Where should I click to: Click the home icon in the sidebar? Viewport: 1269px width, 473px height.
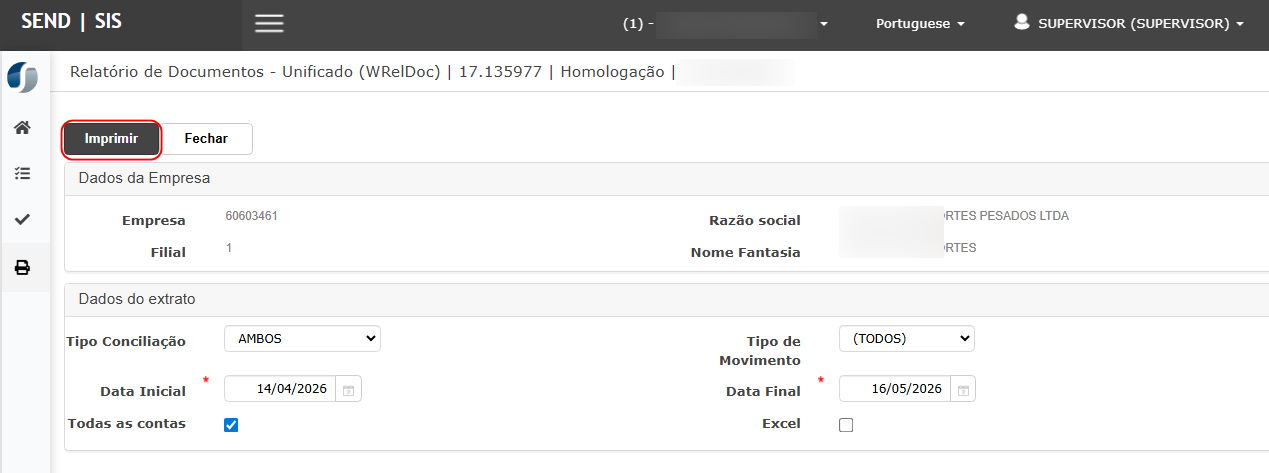click(22, 128)
